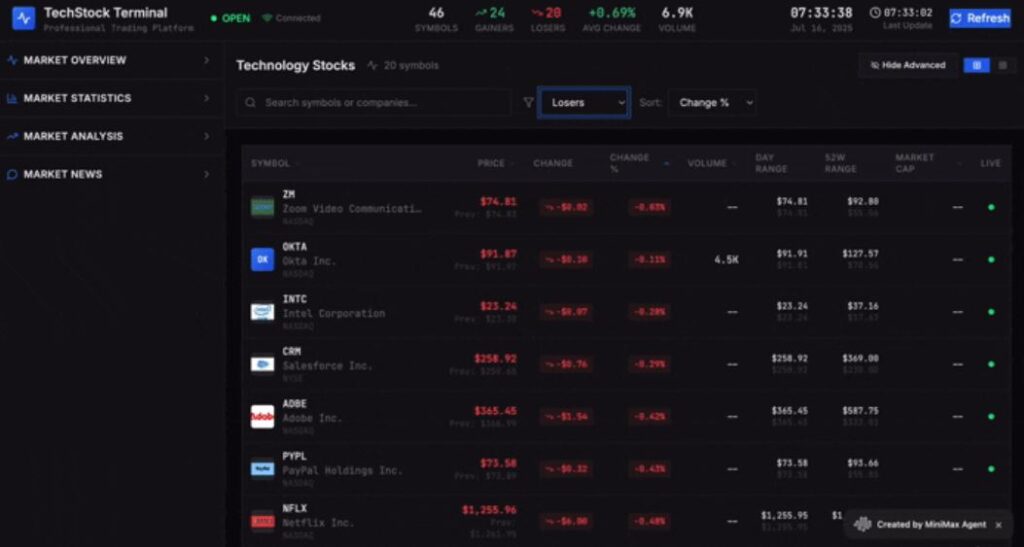1024x547 pixels.
Task: Click the search magnifier icon
Action: (250, 102)
